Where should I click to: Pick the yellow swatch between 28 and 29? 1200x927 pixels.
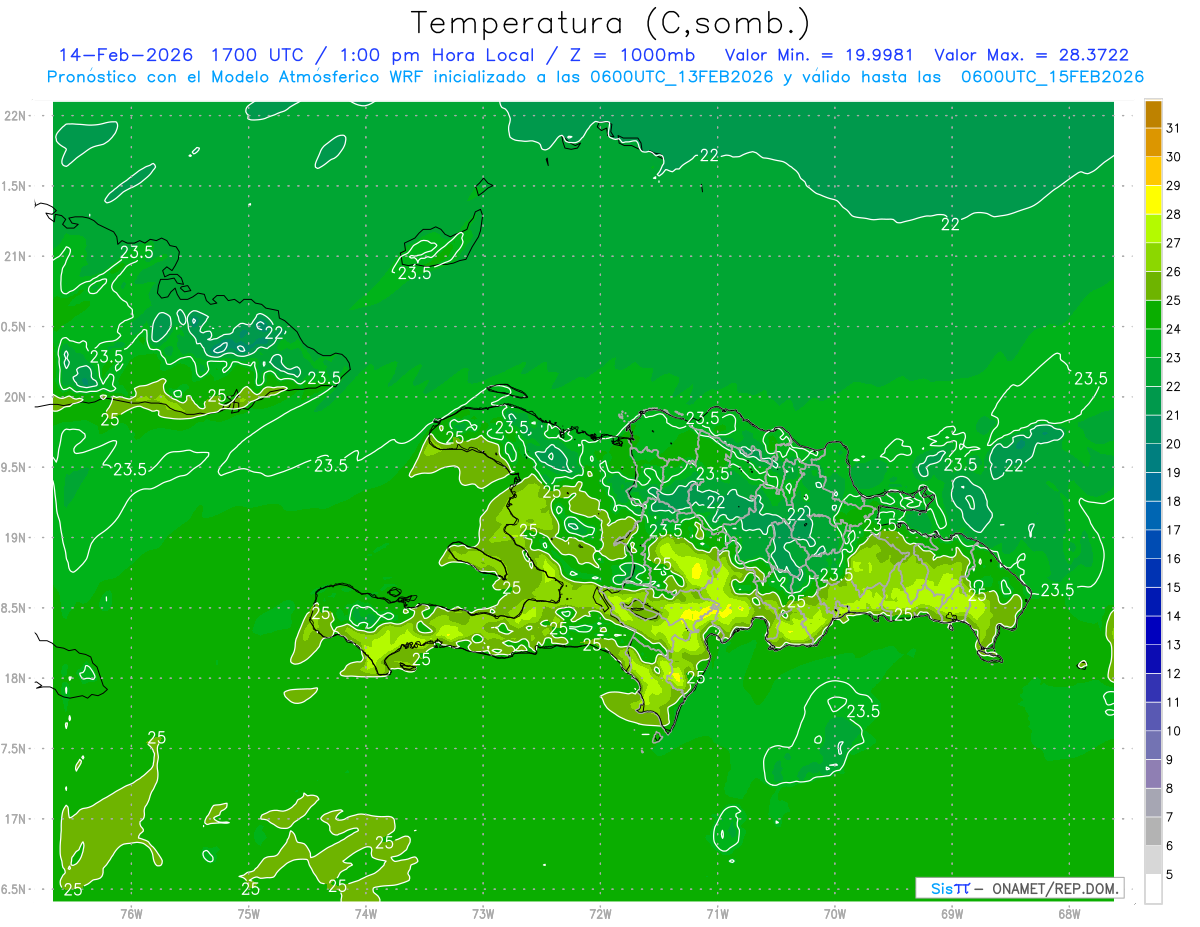pos(1153,200)
